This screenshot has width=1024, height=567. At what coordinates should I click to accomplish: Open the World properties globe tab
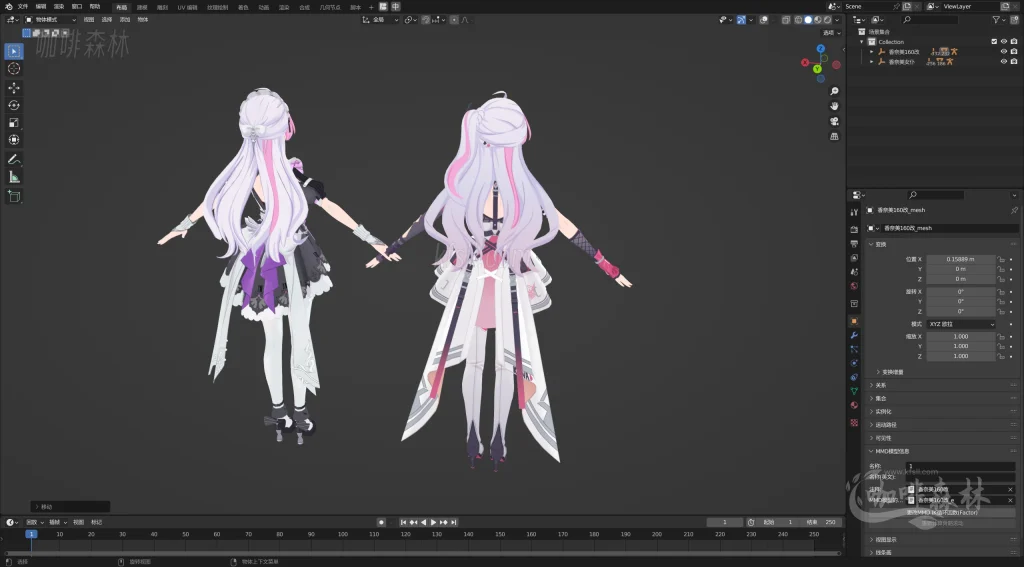[x=854, y=286]
